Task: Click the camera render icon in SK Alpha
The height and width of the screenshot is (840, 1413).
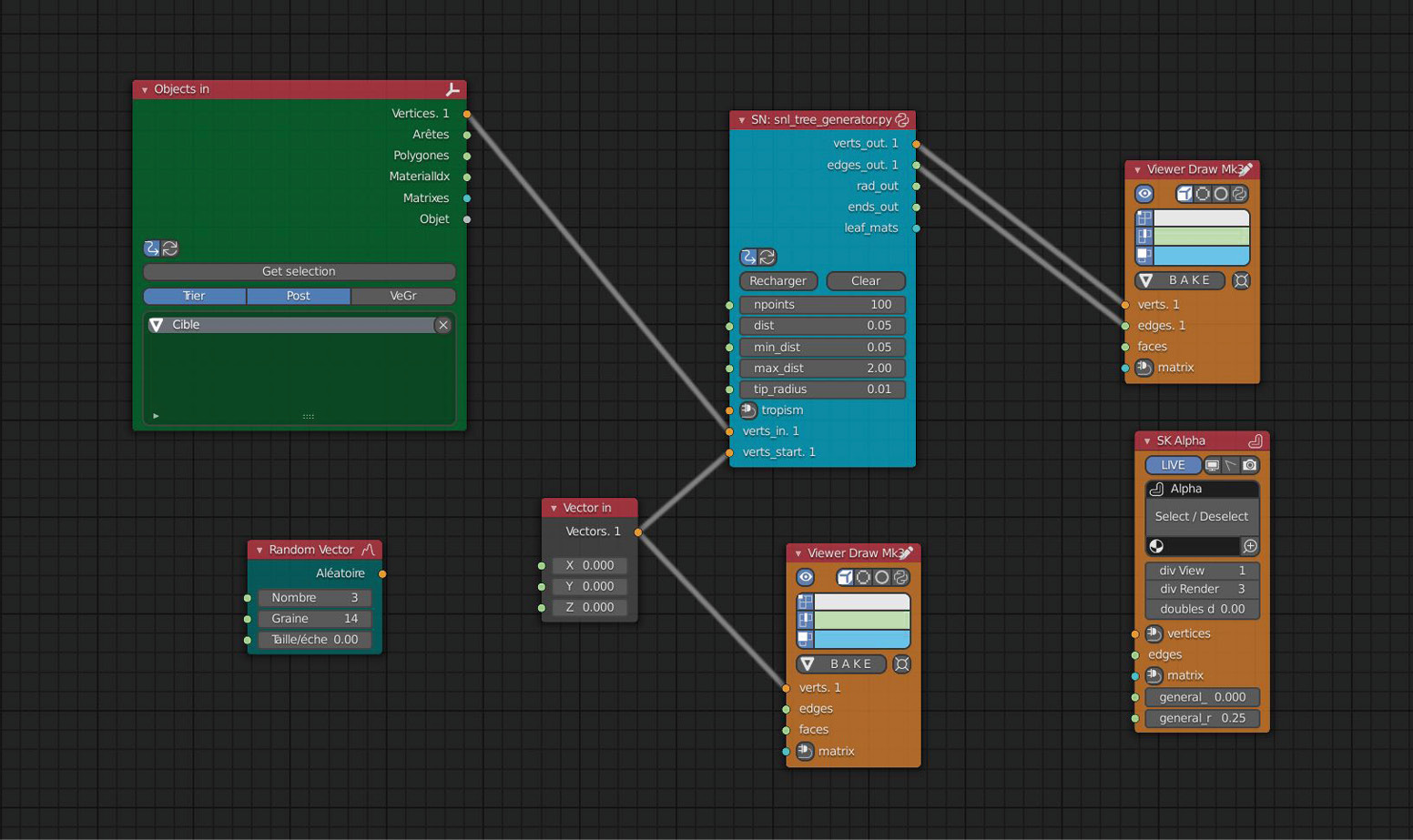Action: (1249, 465)
